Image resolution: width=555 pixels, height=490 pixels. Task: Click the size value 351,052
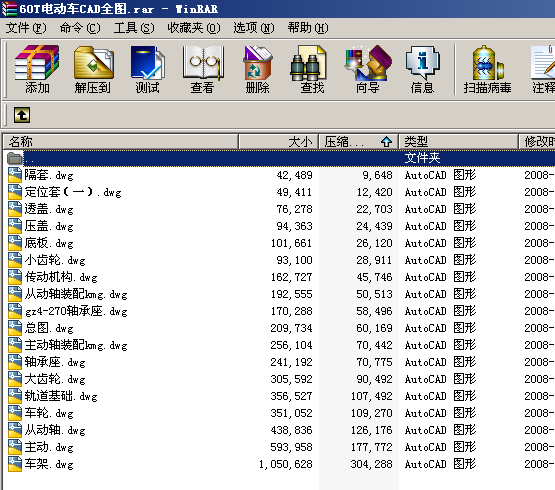tap(291, 413)
